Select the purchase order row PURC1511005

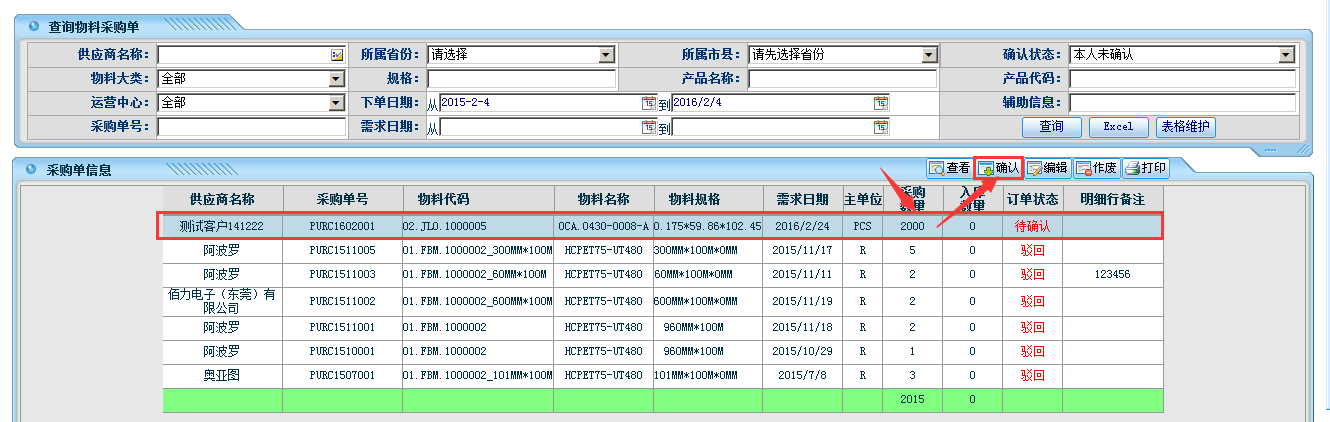click(342, 250)
